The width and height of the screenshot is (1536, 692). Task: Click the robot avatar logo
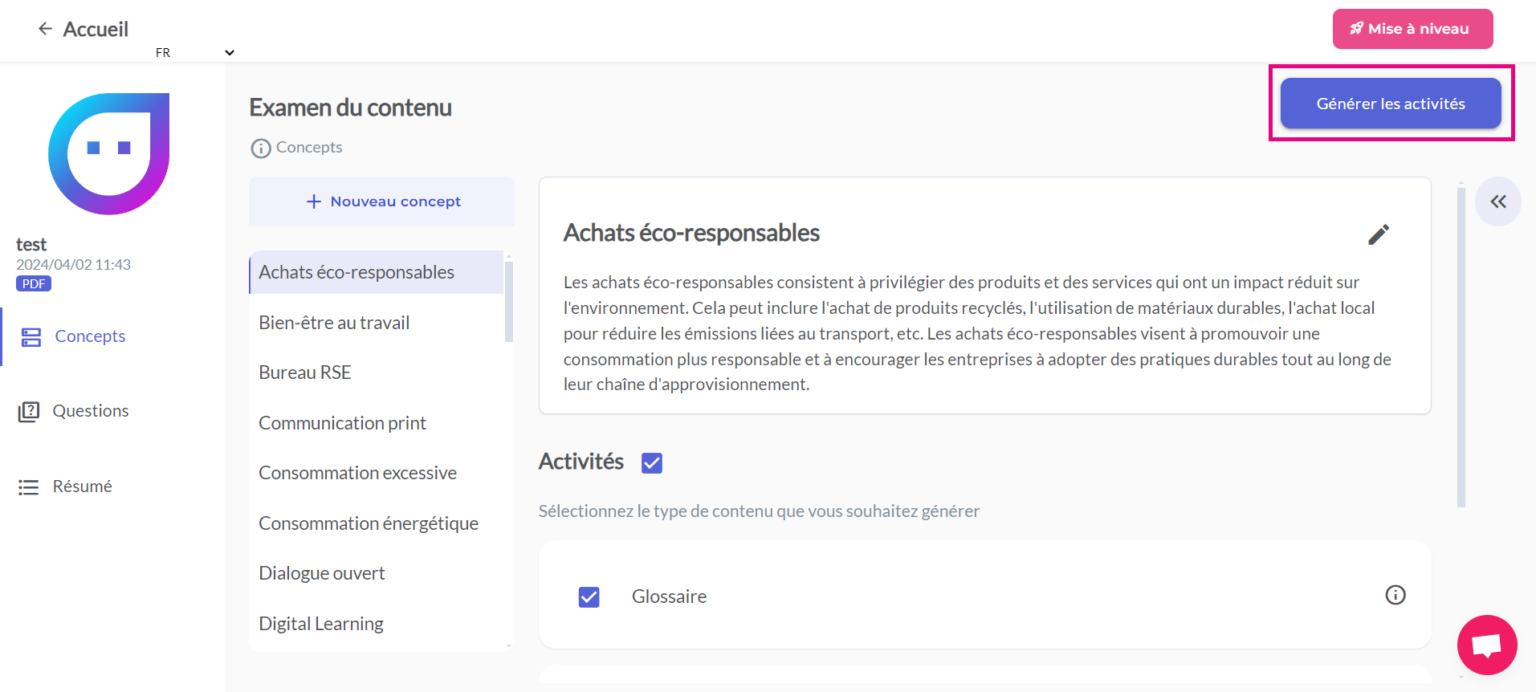109,153
